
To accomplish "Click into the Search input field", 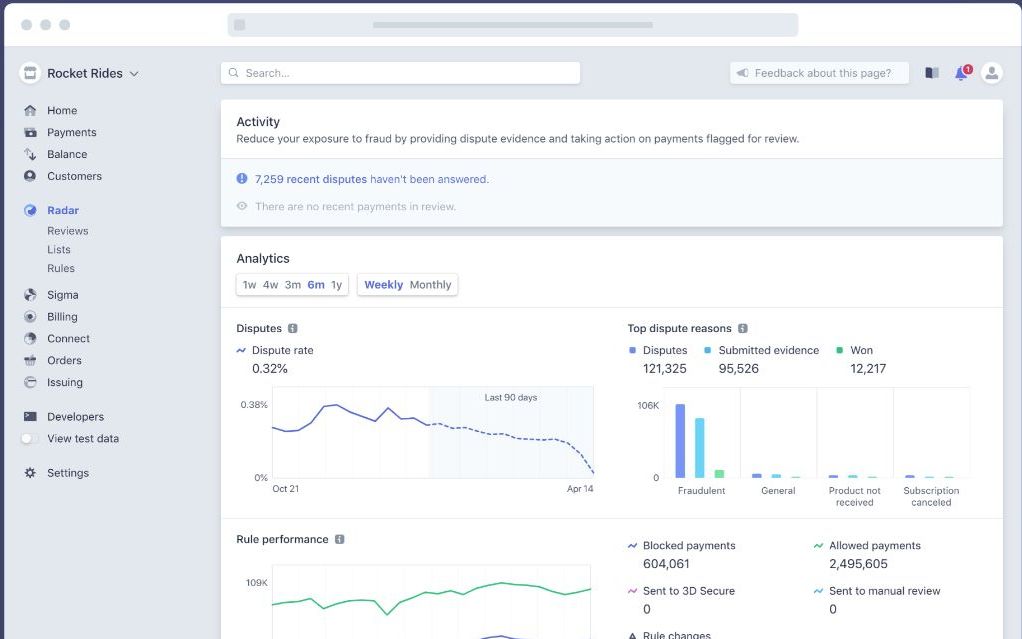I will click(x=400, y=73).
